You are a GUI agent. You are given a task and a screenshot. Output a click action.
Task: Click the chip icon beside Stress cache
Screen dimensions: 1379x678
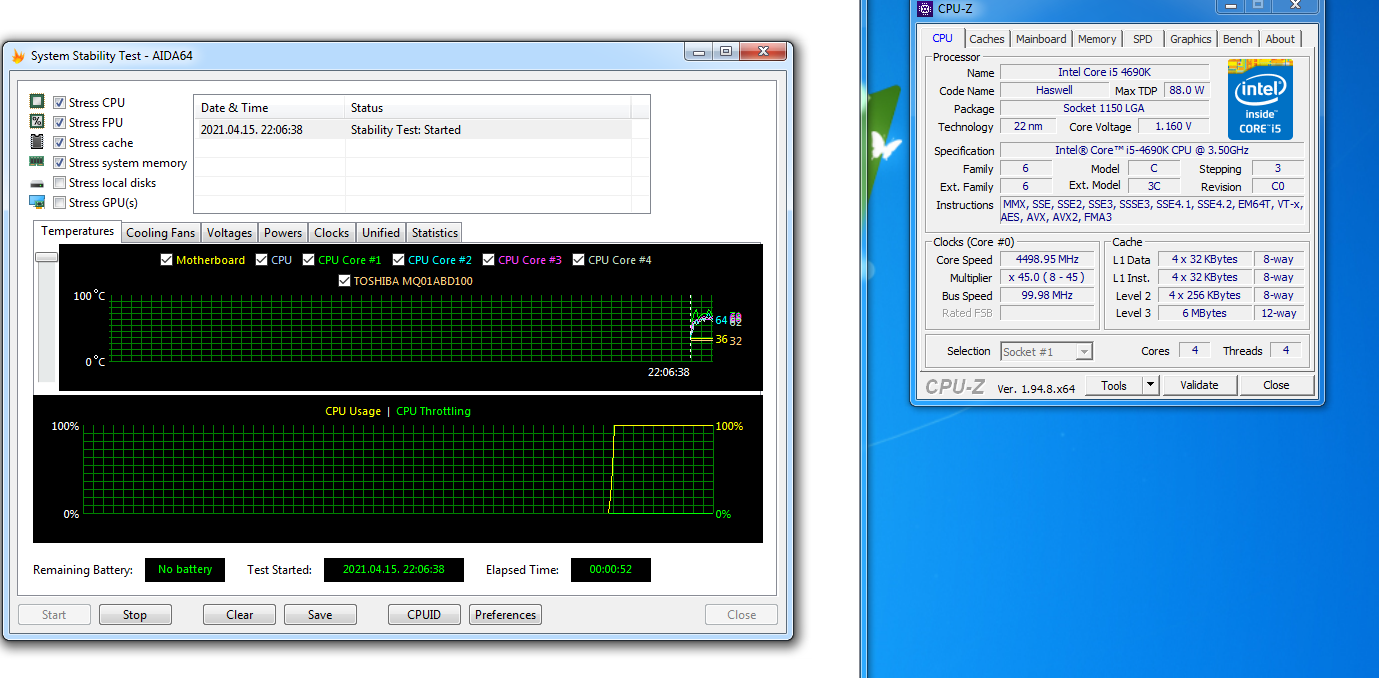point(37,142)
